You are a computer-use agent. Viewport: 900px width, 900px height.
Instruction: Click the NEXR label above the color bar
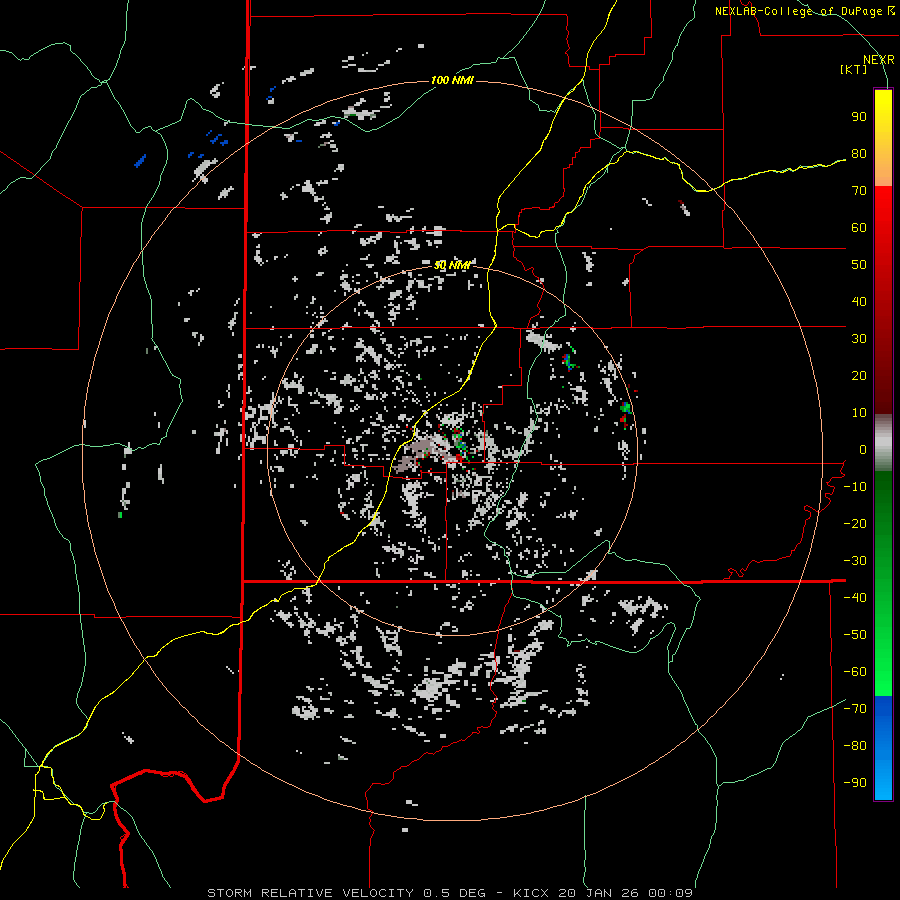click(879, 60)
